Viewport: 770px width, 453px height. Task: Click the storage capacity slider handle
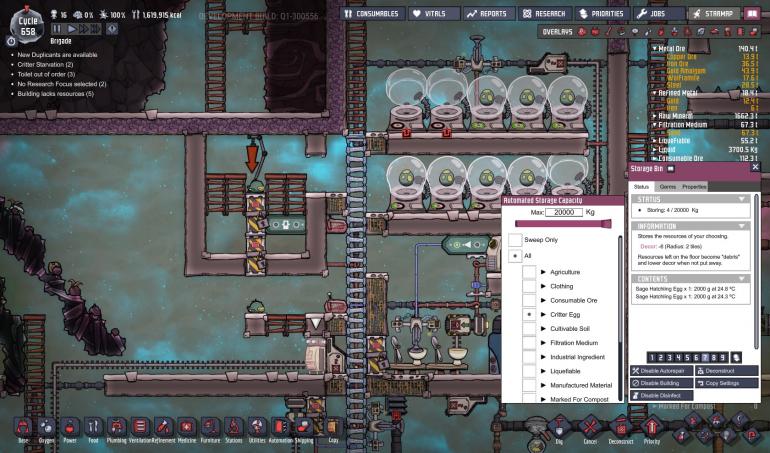pyautogui.click(x=606, y=224)
